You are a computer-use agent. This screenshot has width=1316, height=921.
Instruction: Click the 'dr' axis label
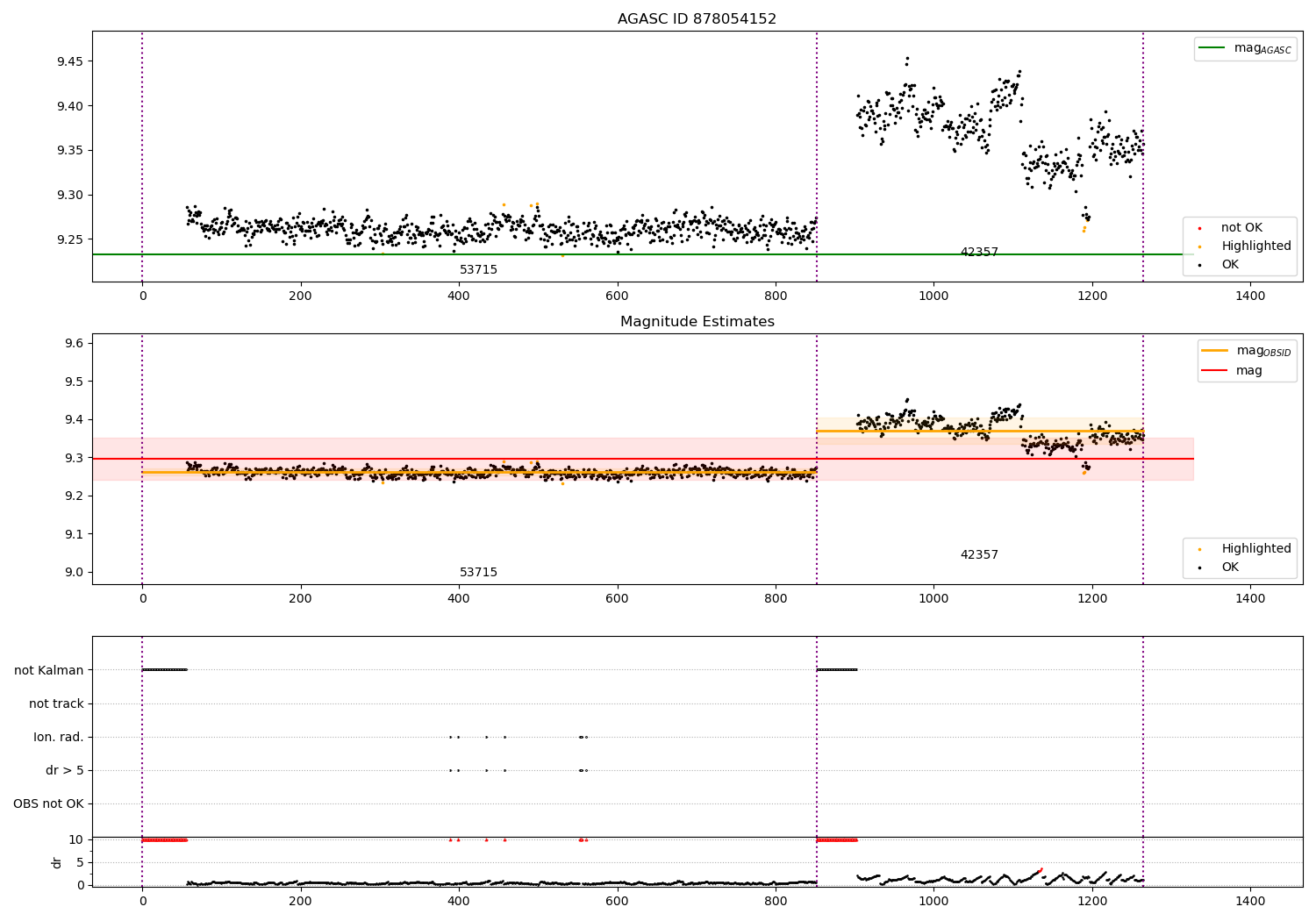(57, 863)
